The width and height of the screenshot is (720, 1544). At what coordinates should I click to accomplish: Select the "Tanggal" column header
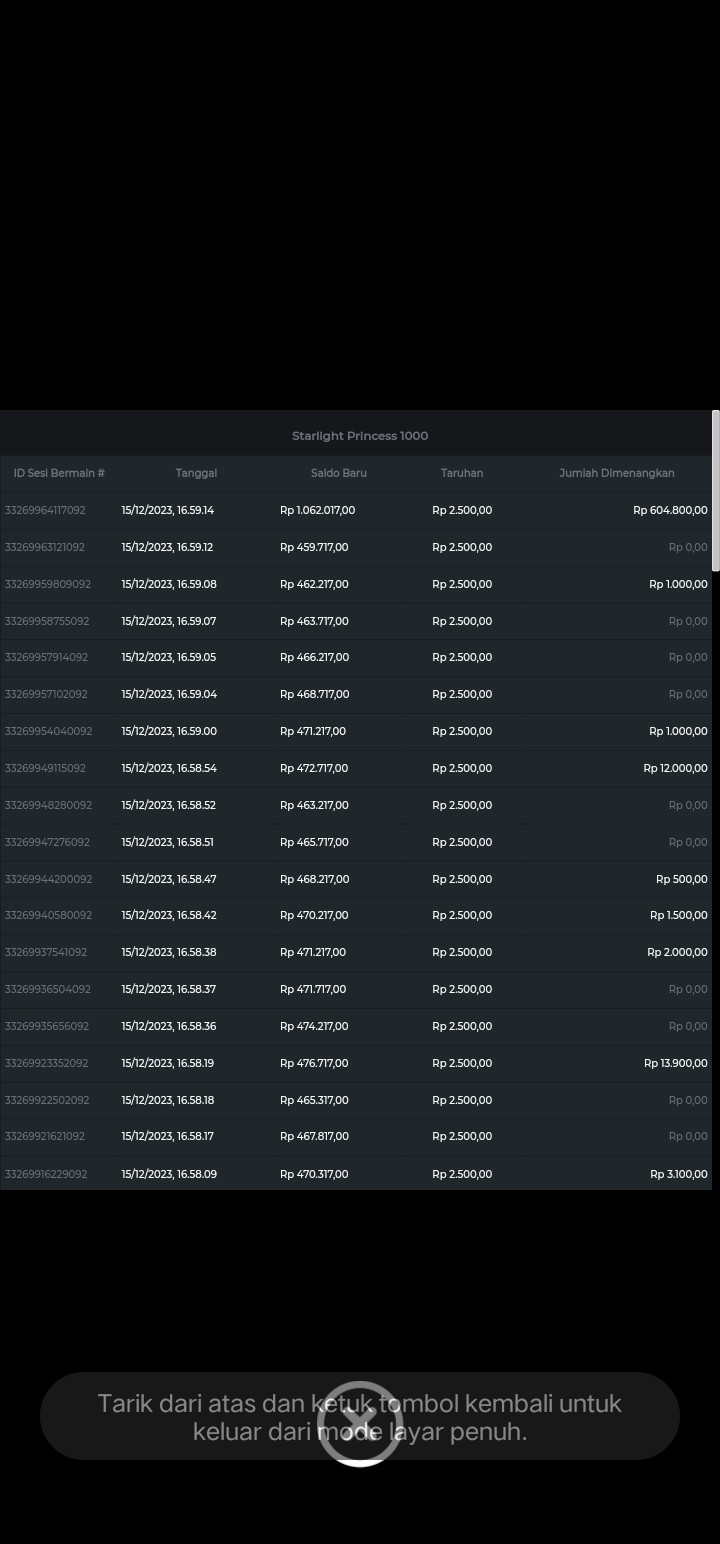(196, 473)
